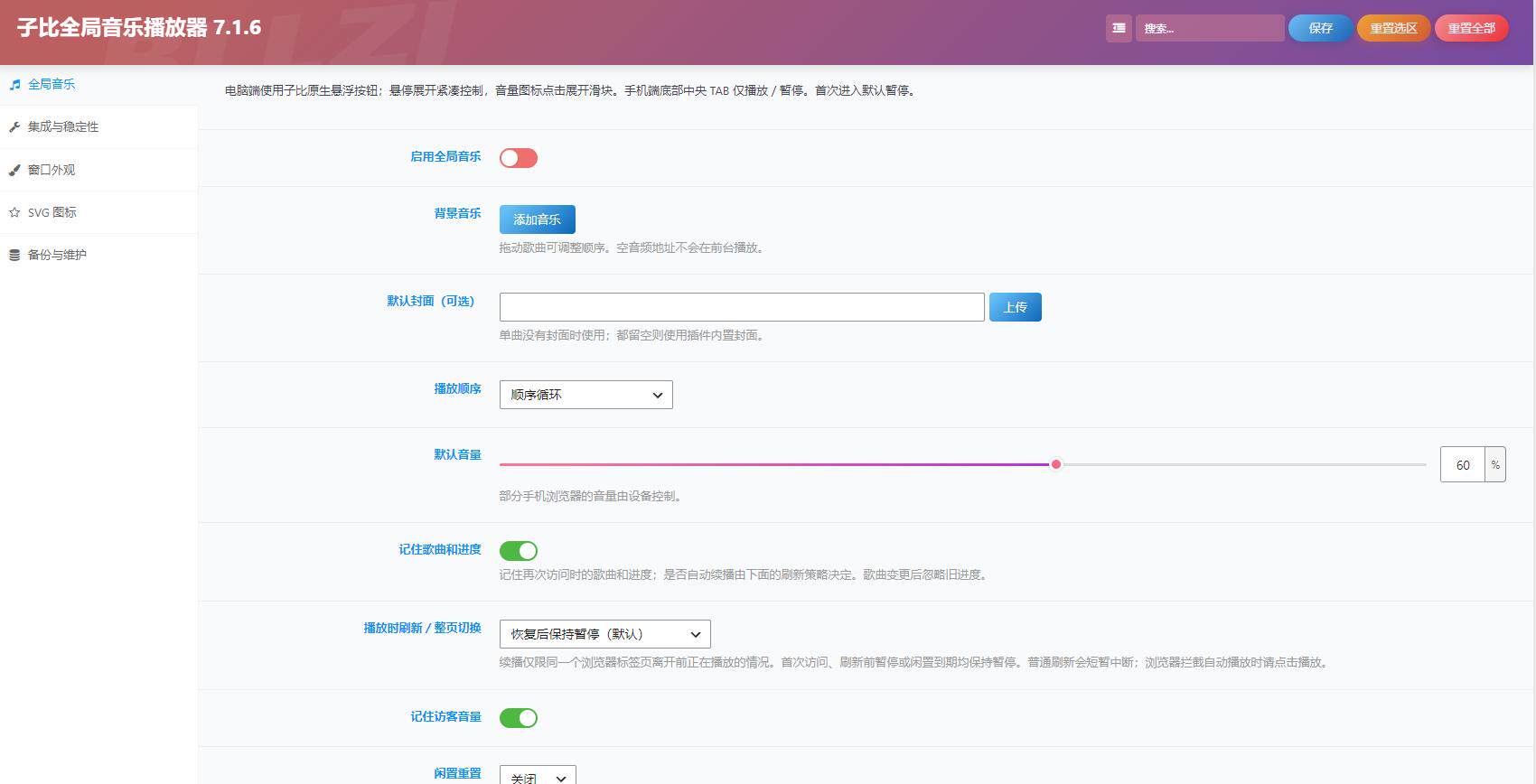Open the 播放顺序 dropdown showing 顺序循环
Screen dimensions: 1536x784
pos(586,395)
